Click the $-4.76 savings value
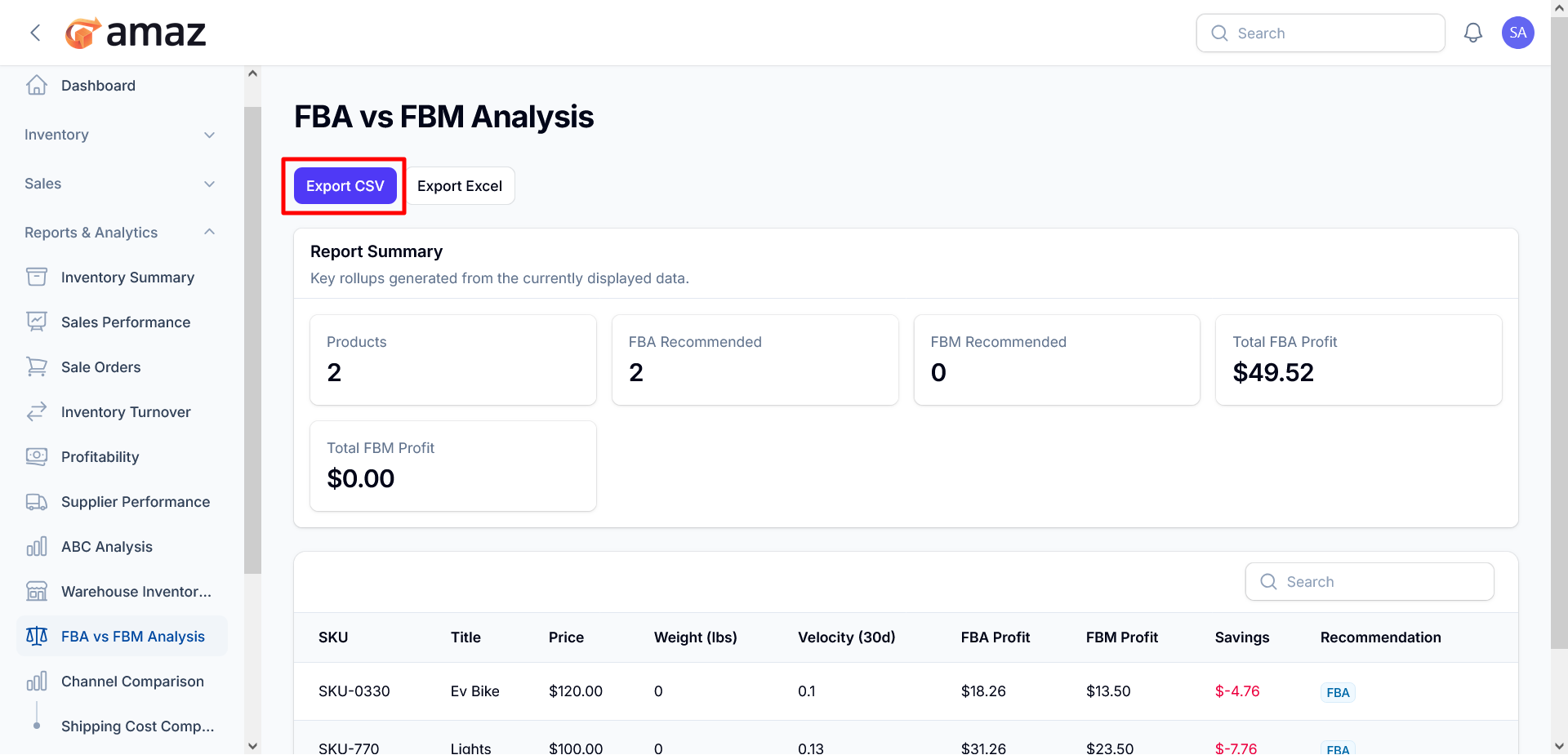Screen dimensions: 1568x755 (1237, 691)
